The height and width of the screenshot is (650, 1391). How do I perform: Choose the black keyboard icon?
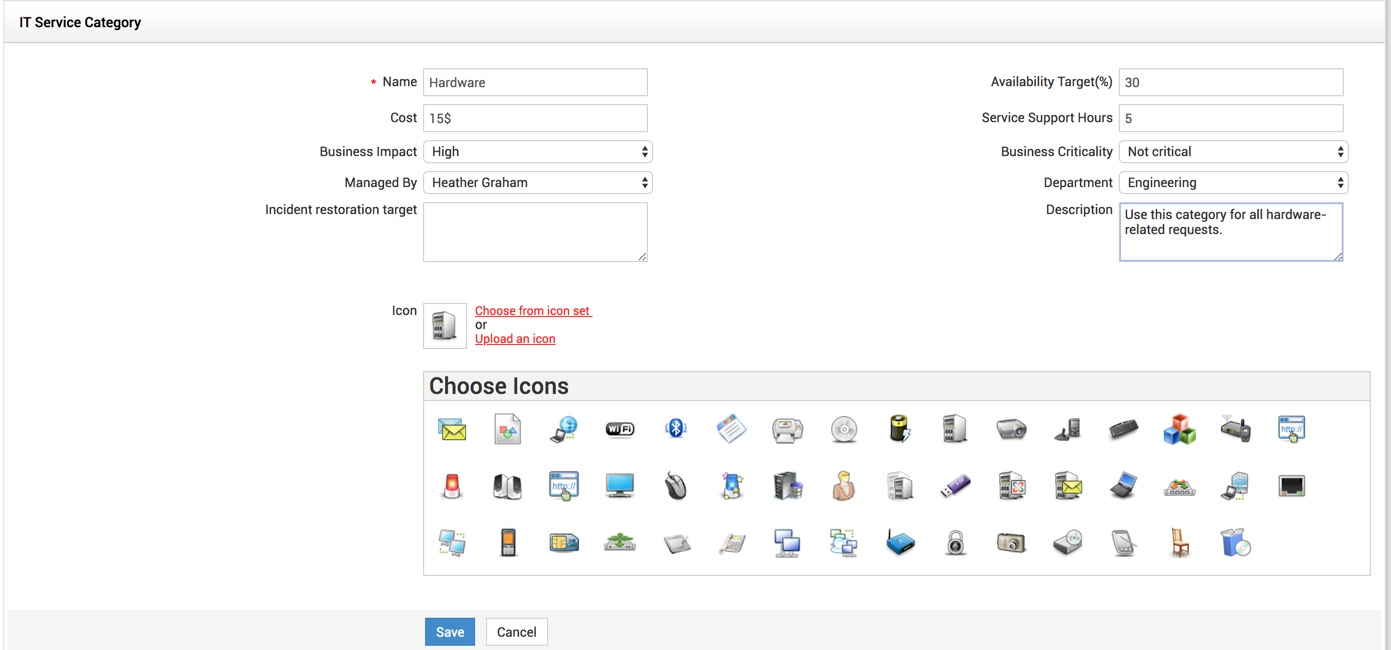coord(1124,430)
